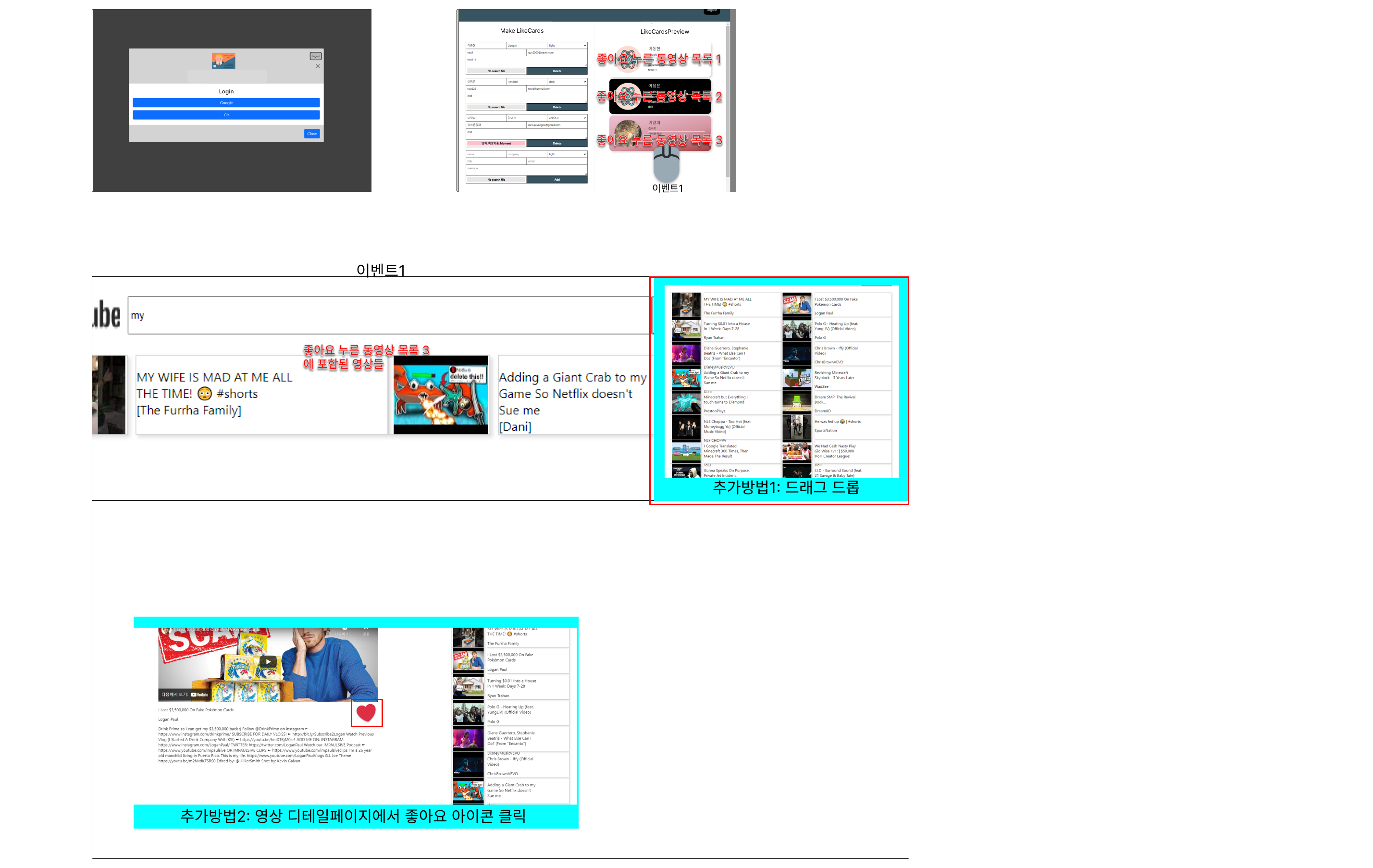Click Add button in the empty card form

557,180
